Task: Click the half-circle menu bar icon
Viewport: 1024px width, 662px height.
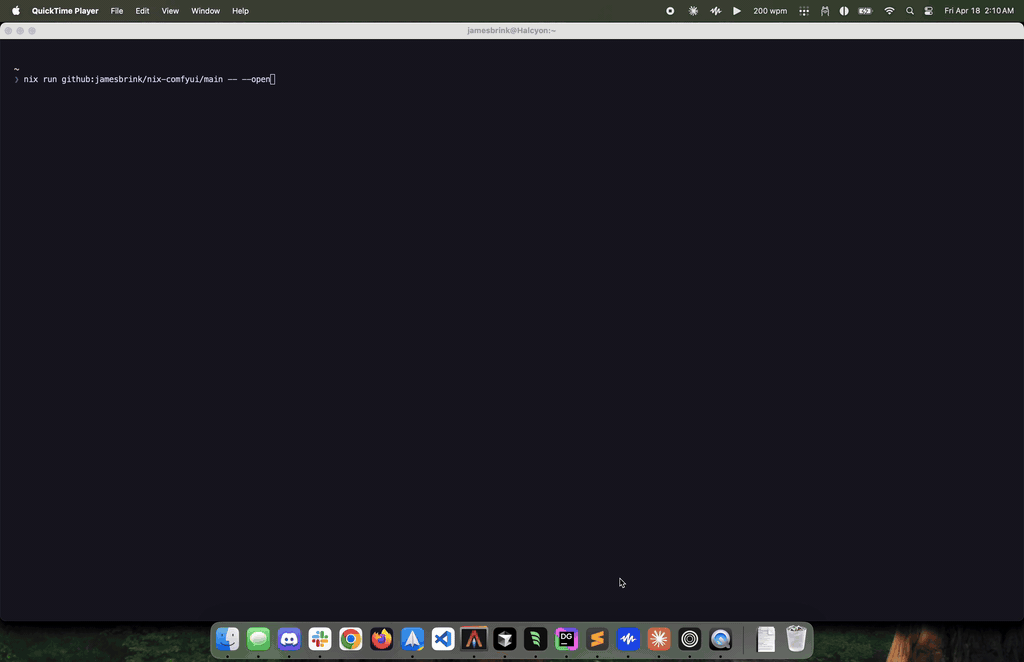Action: tap(844, 11)
